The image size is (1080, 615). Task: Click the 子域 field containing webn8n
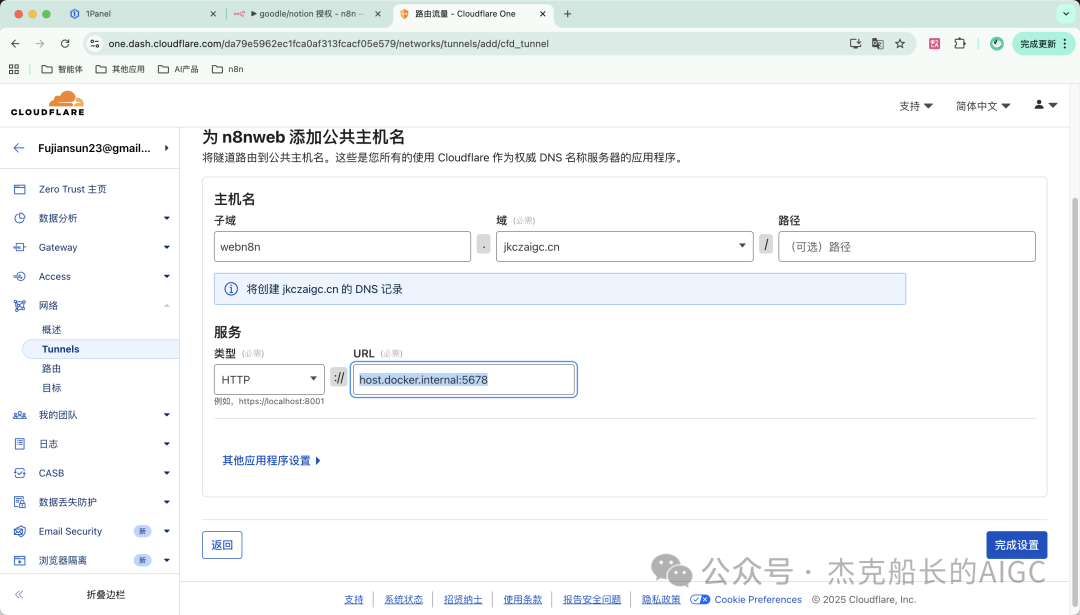pyautogui.click(x=342, y=247)
